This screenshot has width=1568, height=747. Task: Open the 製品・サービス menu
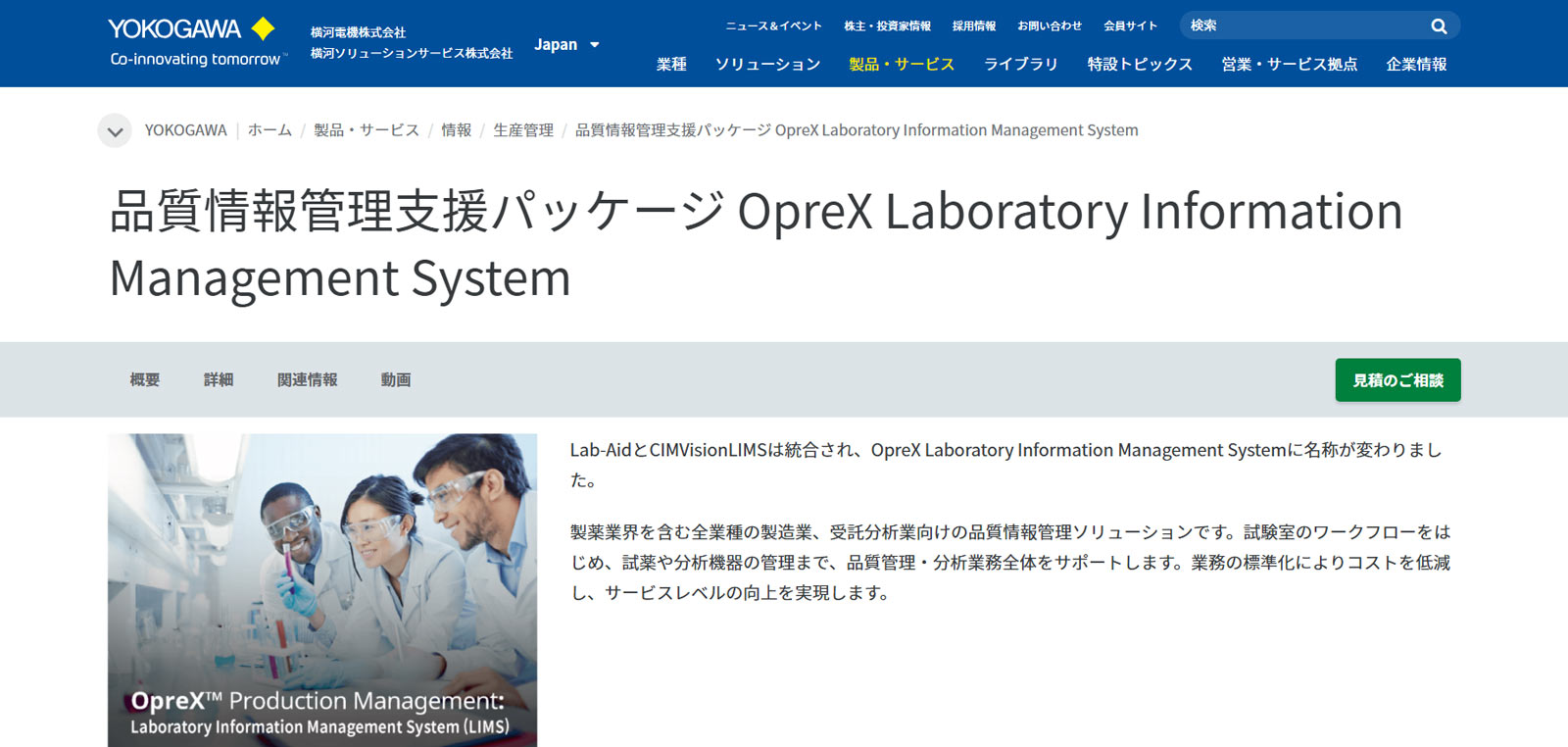click(x=902, y=65)
